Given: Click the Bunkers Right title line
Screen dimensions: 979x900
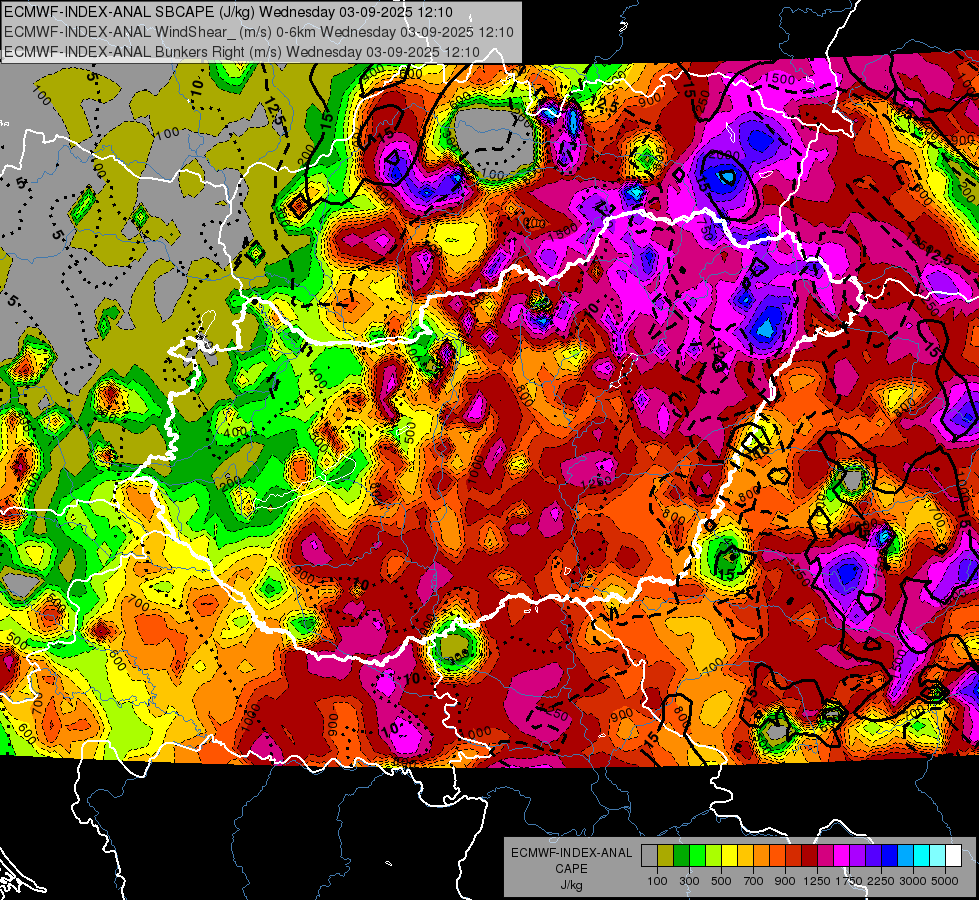Looking at the screenshot, I should 242,52.
